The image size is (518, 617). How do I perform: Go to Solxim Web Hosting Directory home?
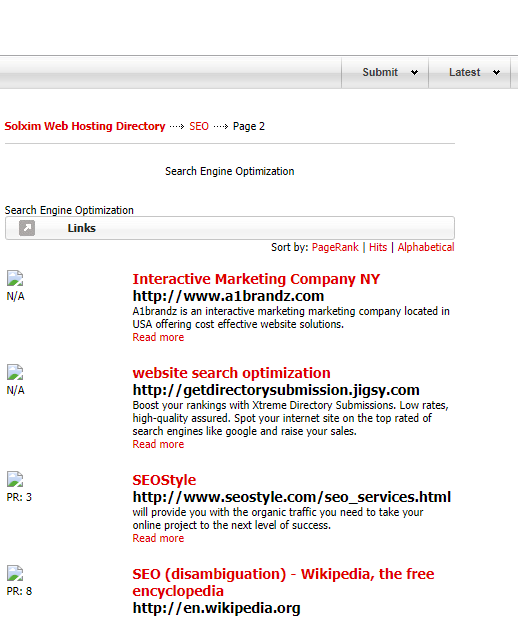85,126
